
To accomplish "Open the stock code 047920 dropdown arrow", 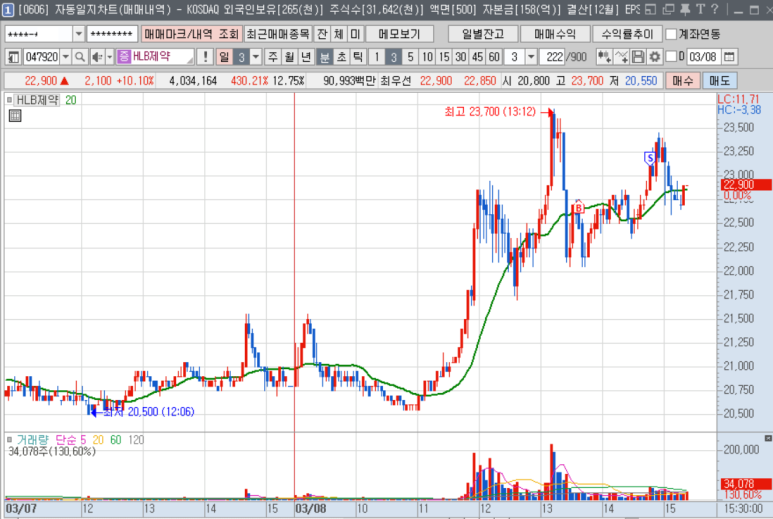I will [x=67, y=57].
